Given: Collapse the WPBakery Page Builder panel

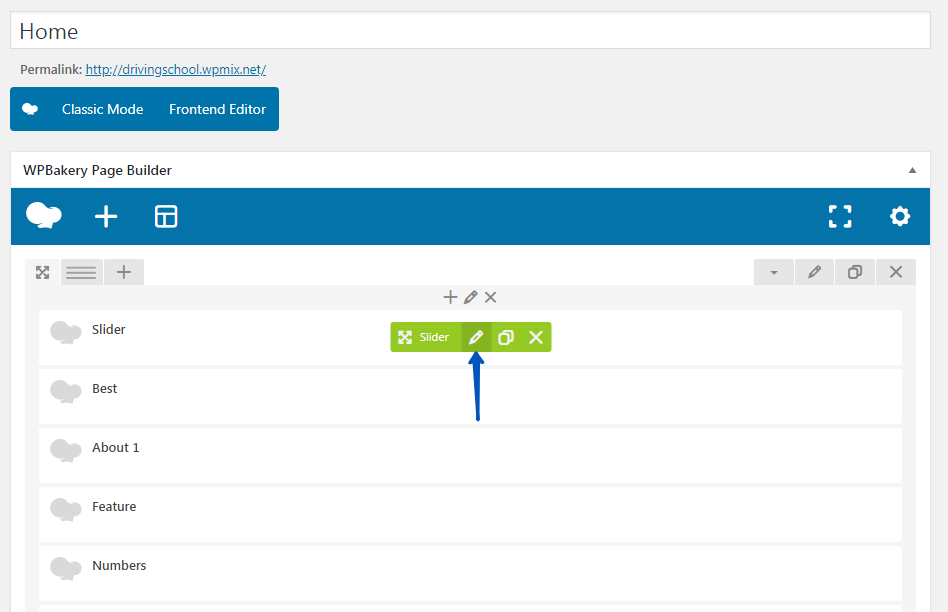Looking at the screenshot, I should coord(912,170).
